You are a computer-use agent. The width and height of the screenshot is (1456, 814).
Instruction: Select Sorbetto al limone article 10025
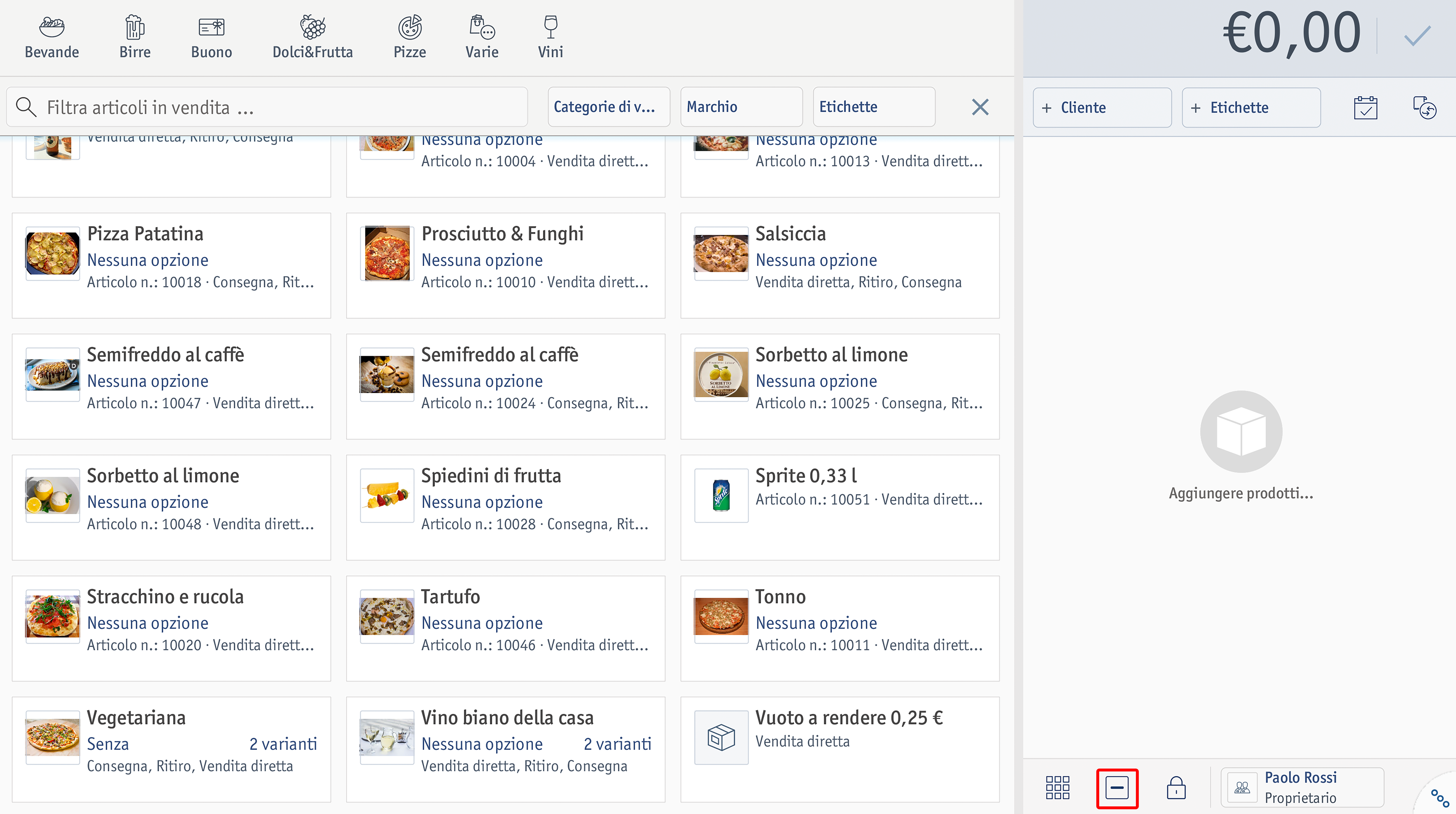(x=840, y=386)
